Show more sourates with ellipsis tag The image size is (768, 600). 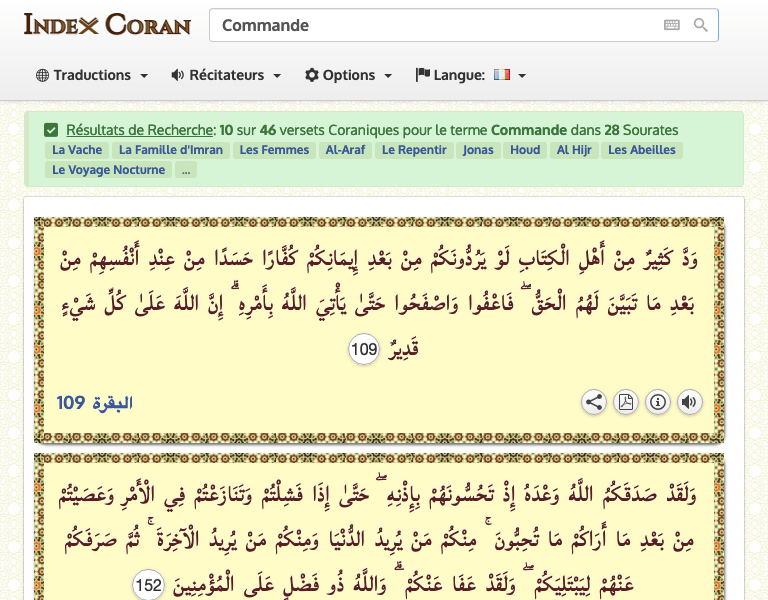[x=186, y=170]
